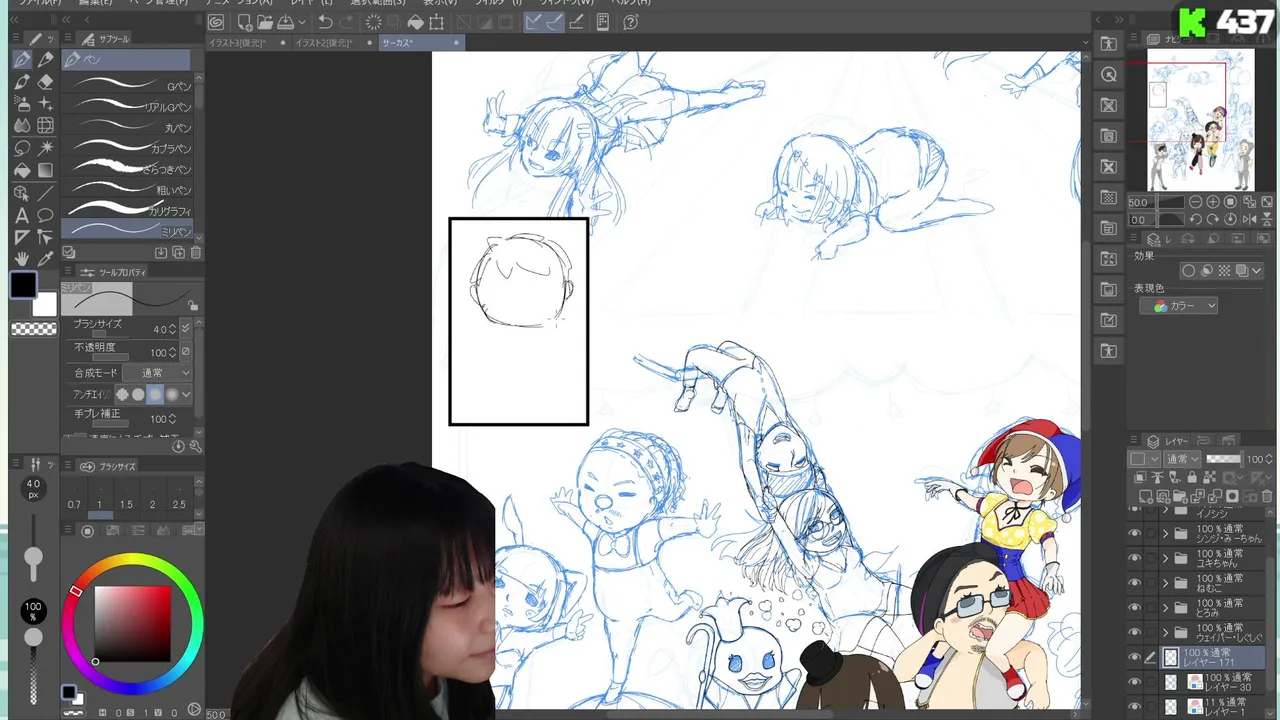Open the tool property 合成モード dropdown
The width and height of the screenshot is (1280, 720).
pyautogui.click(x=157, y=373)
